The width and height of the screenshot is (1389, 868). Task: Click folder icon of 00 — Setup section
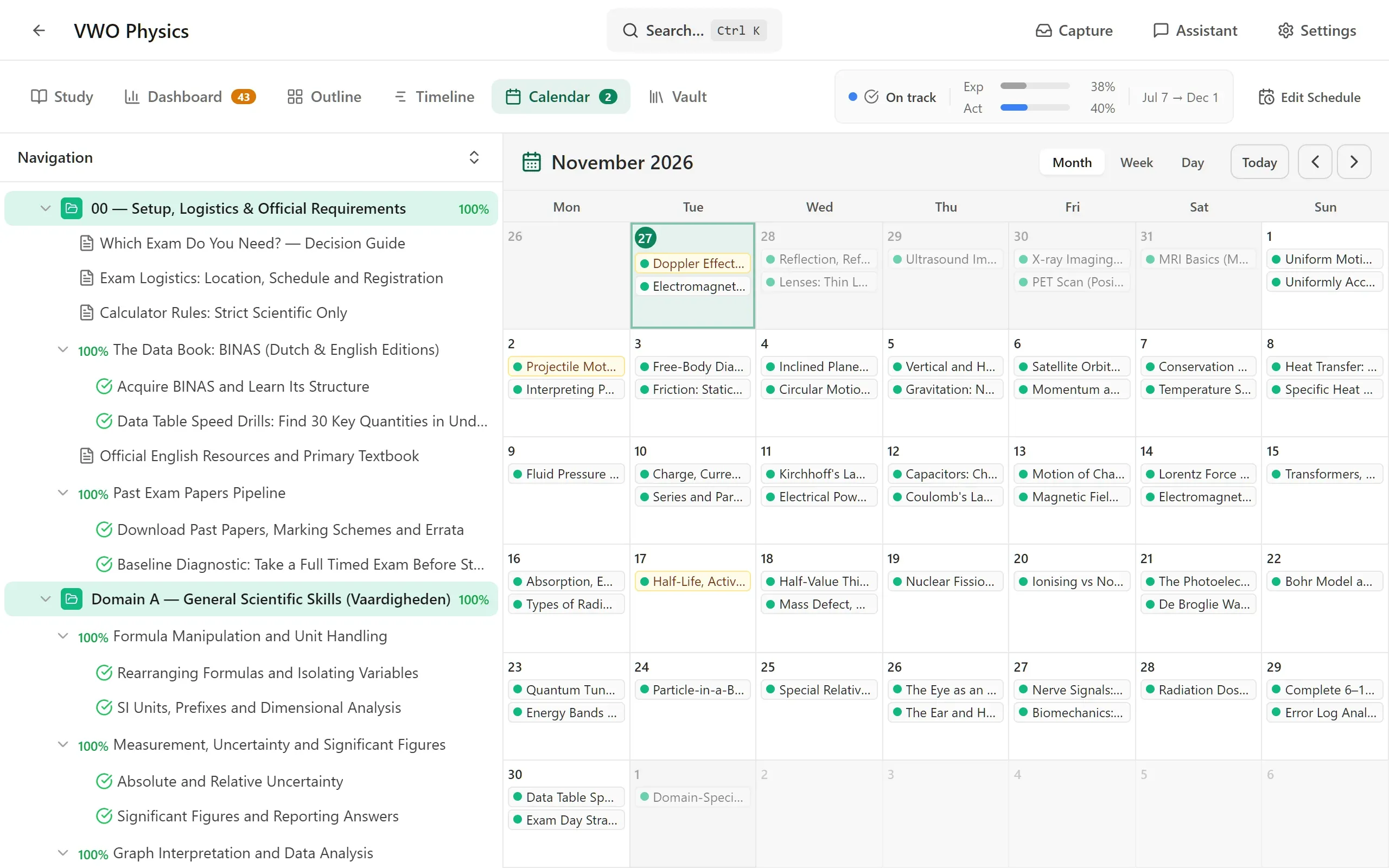(x=72, y=208)
